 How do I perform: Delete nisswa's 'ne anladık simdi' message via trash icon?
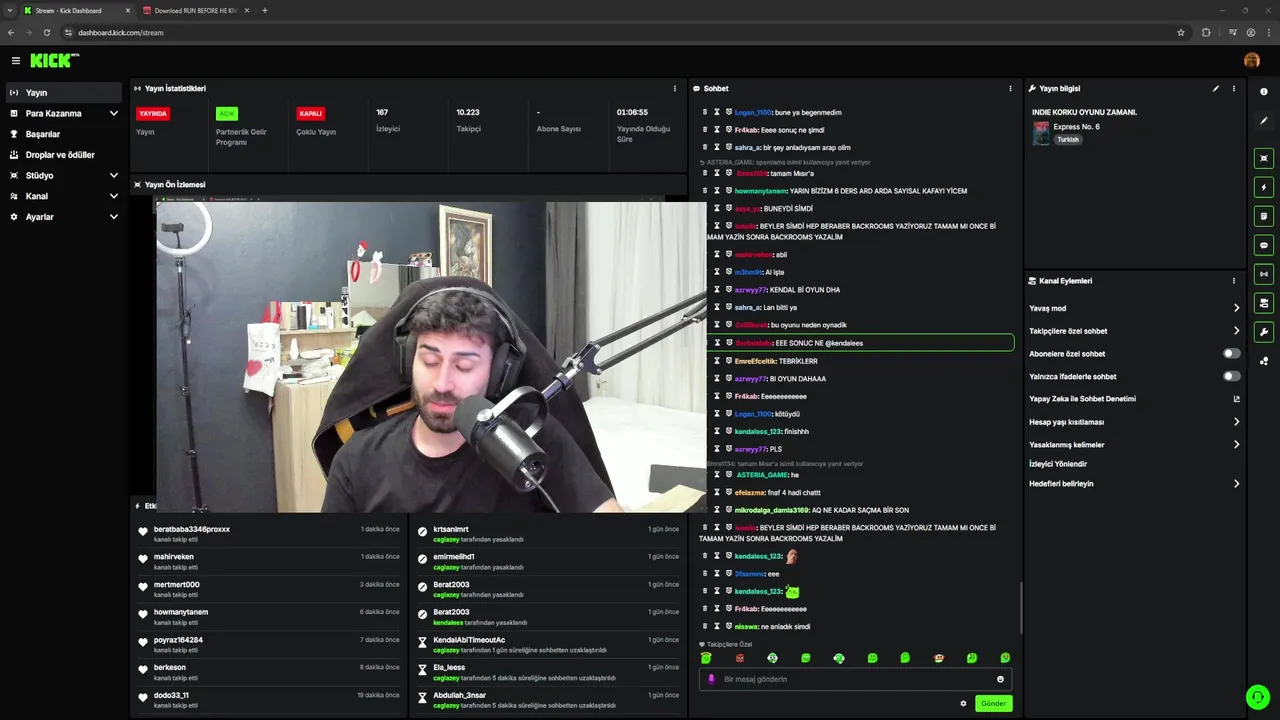tap(705, 627)
